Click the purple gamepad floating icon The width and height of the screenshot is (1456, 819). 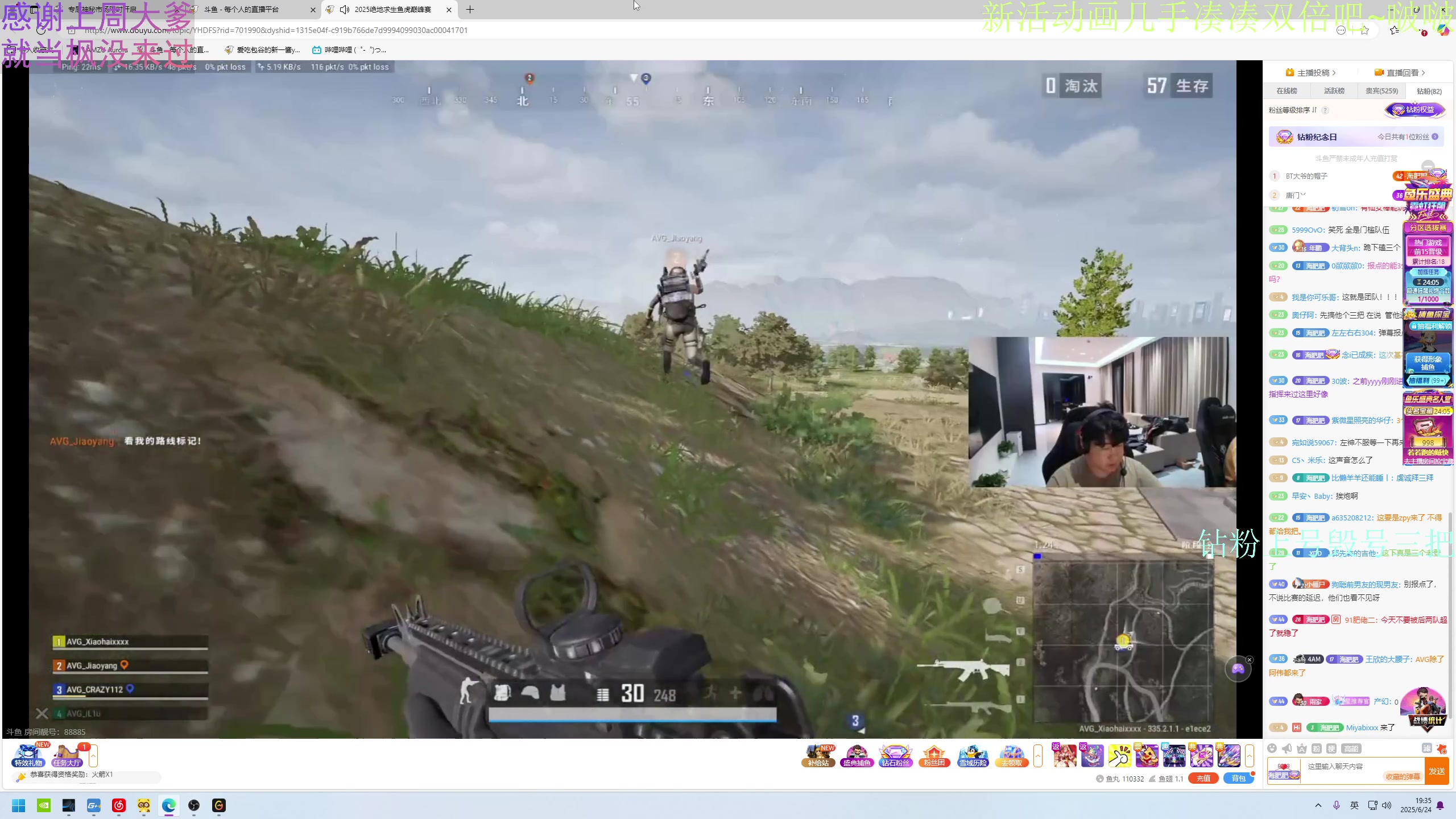tap(1238, 669)
